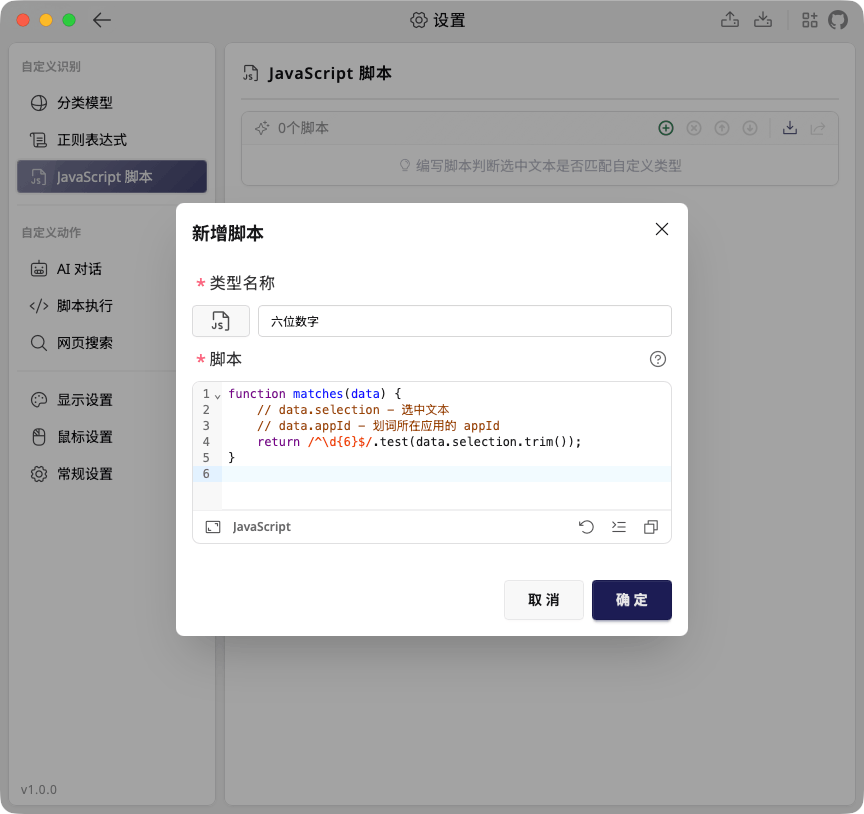The width and height of the screenshot is (864, 814).
Task: Open the apps grid plus icon
Action: (x=809, y=20)
